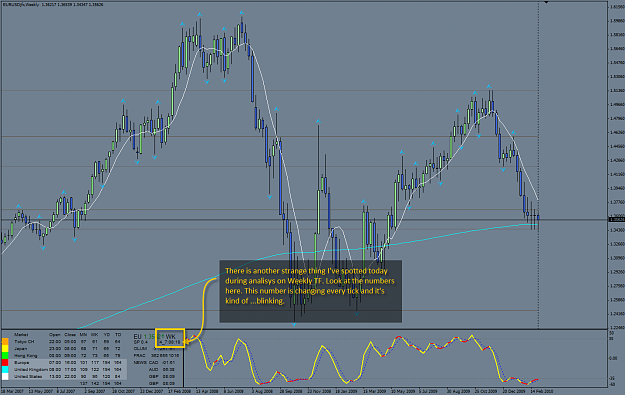Click the "17 Feb 2008" date on time axis
This screenshot has width=625, height=395.
point(179,391)
